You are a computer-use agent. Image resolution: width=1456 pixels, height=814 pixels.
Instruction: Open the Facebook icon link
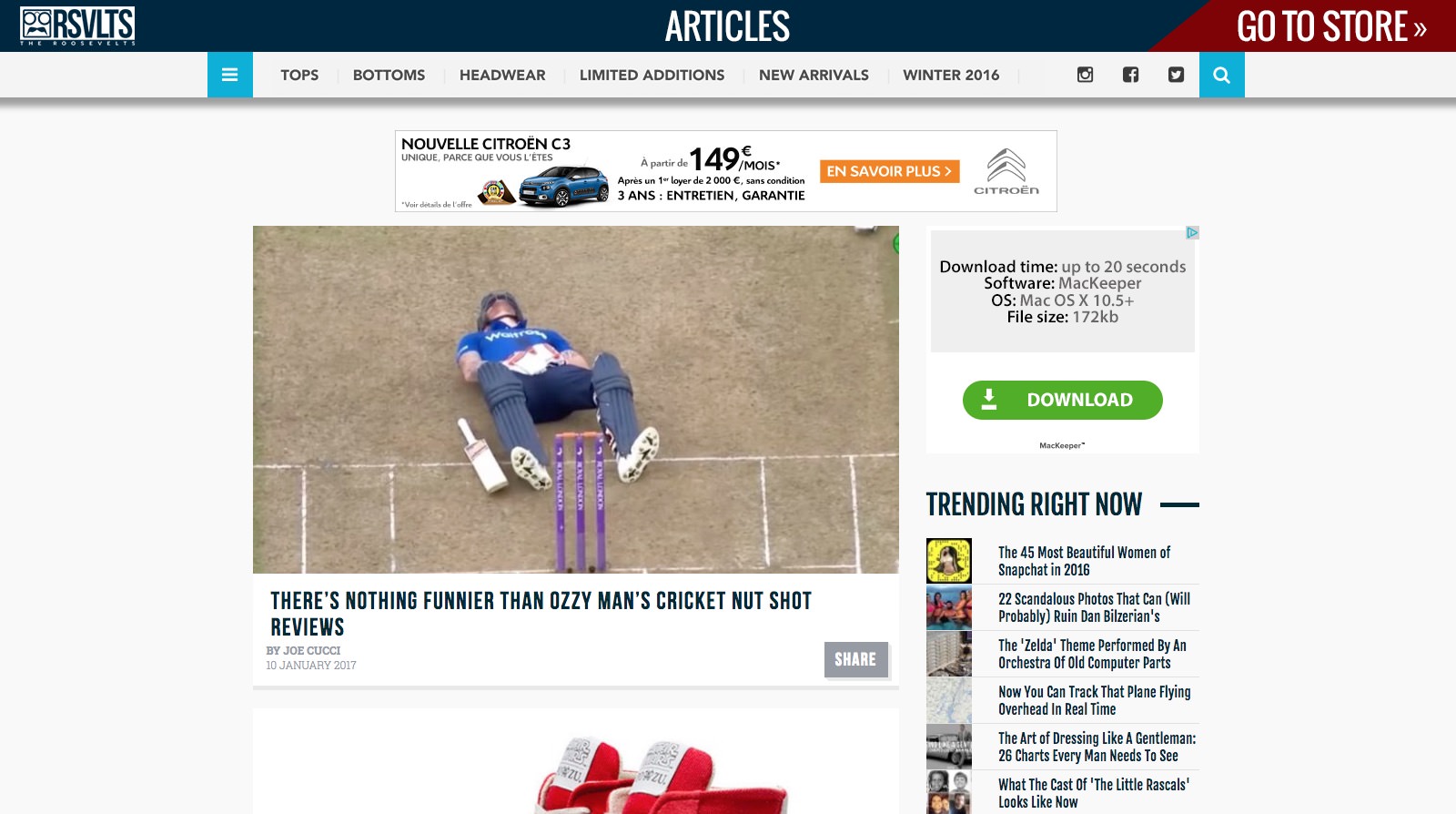pyautogui.click(x=1130, y=75)
